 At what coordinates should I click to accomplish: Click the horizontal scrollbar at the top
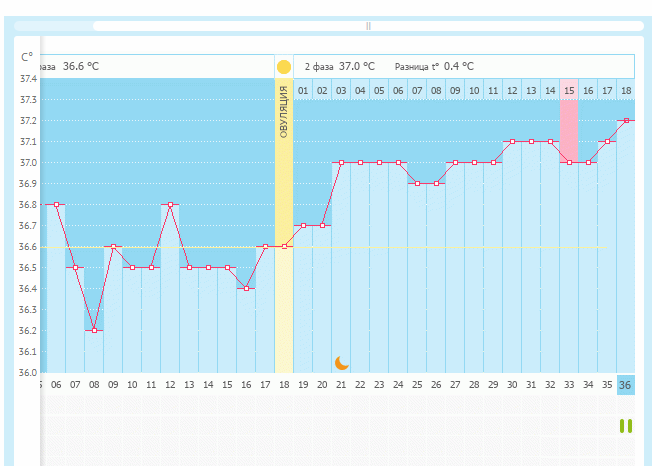(367, 26)
